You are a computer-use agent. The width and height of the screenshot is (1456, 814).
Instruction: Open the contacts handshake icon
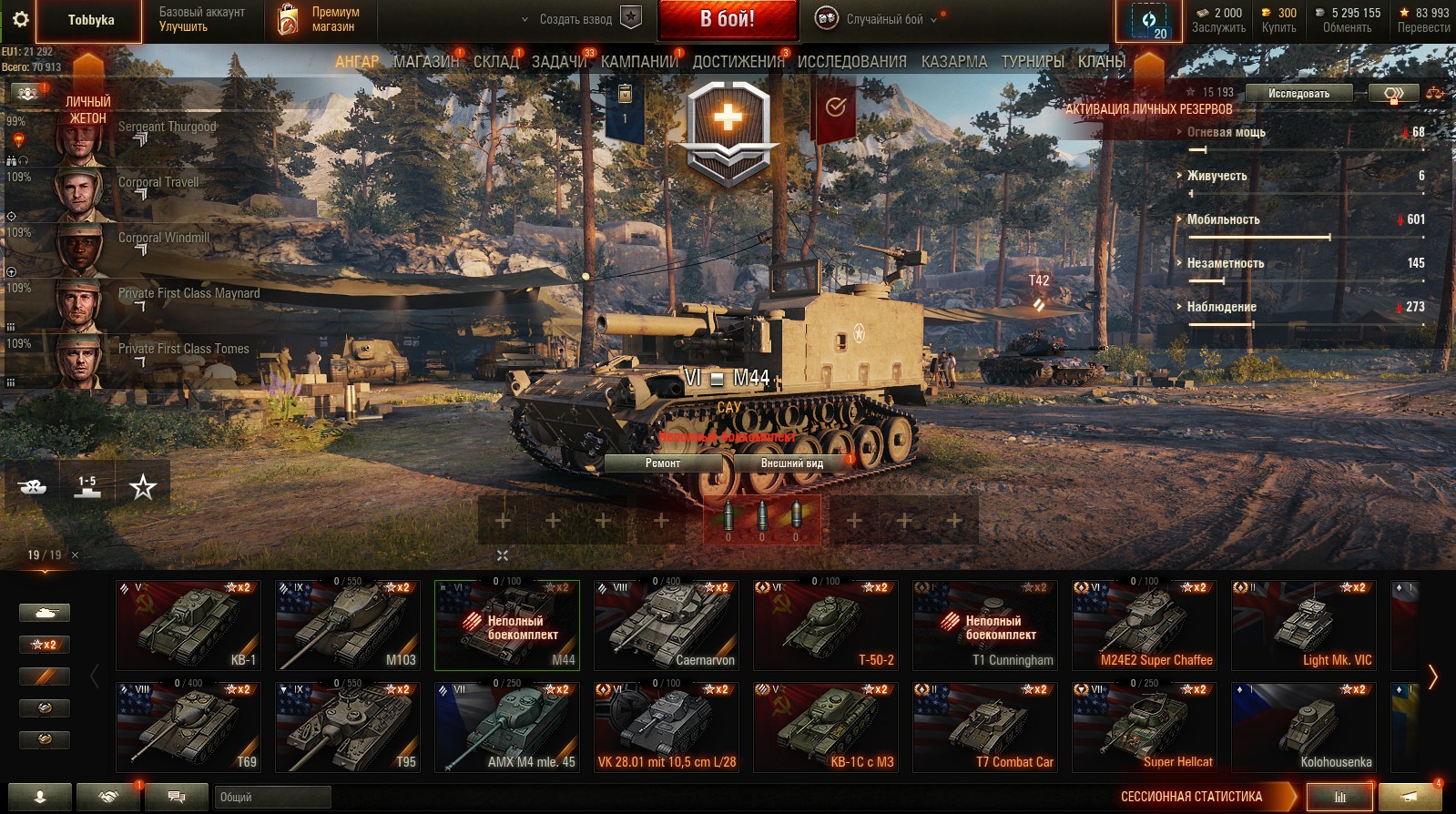108,797
